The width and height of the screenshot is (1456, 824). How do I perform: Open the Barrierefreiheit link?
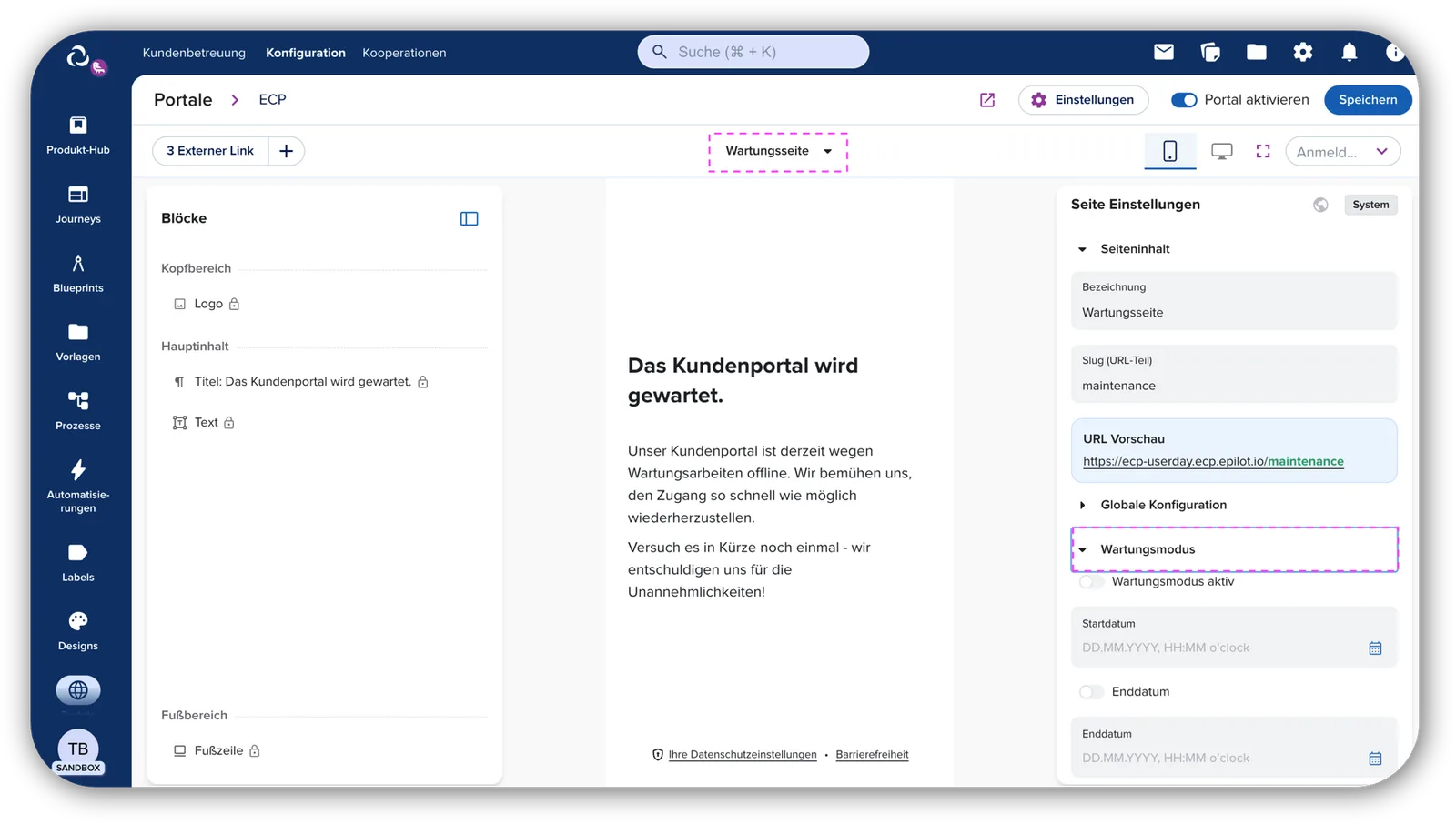872,755
